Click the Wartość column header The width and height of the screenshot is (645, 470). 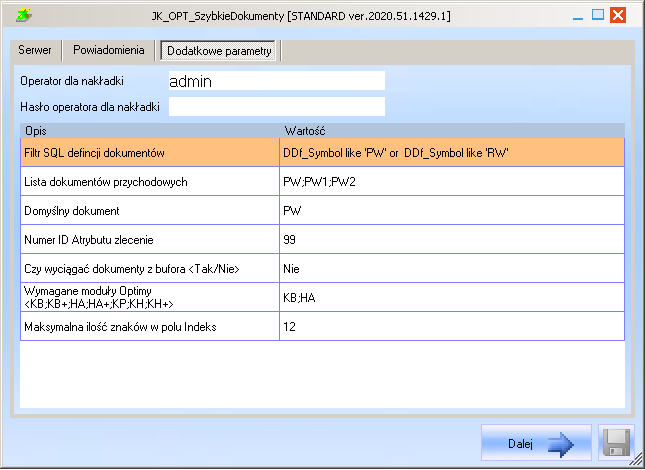point(451,131)
